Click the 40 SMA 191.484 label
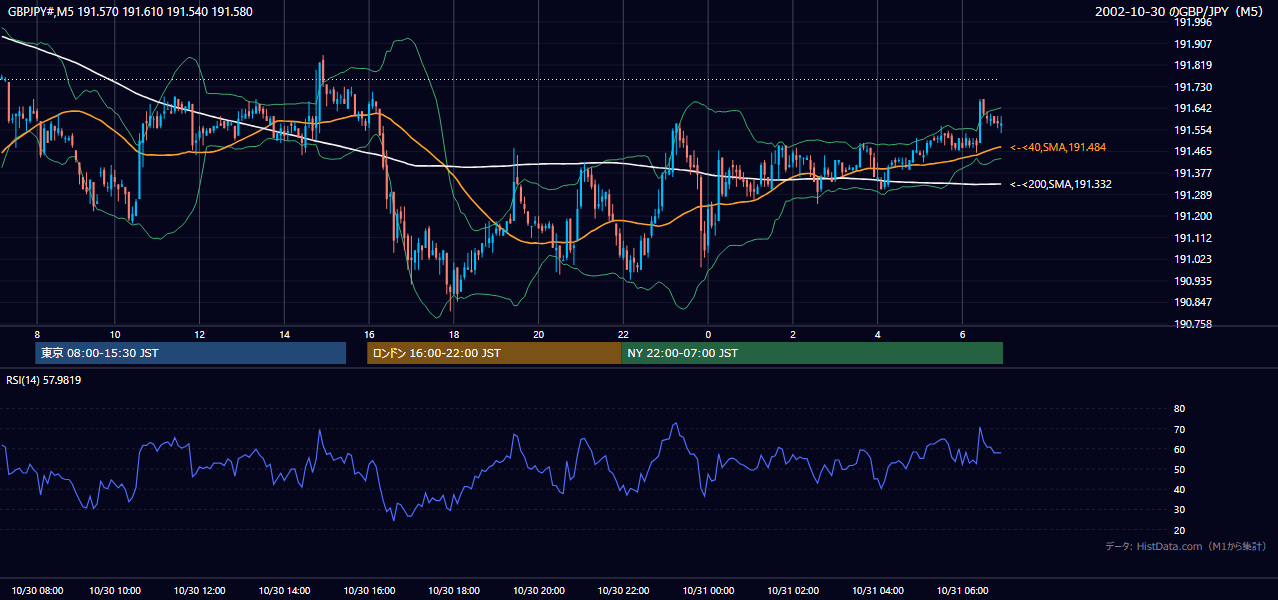The height and width of the screenshot is (600, 1278). (1057, 148)
